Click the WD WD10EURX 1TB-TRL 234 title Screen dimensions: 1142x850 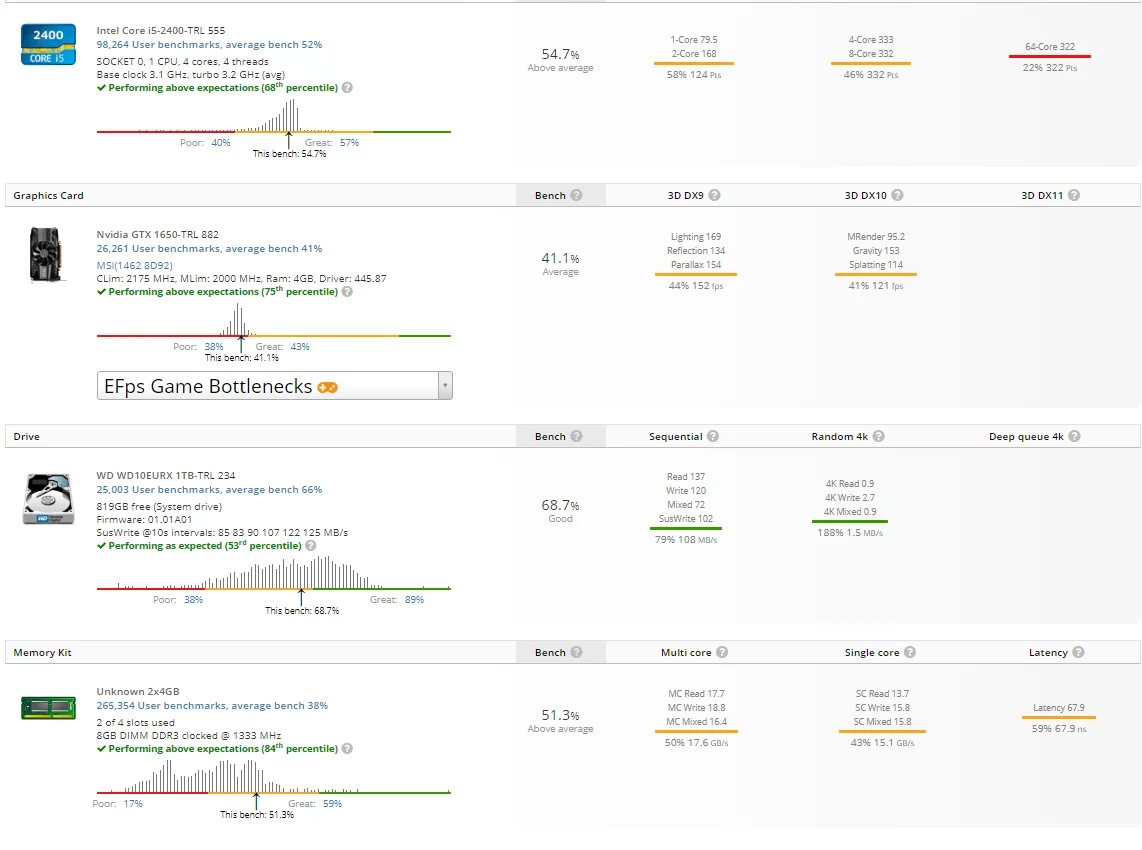click(x=166, y=476)
